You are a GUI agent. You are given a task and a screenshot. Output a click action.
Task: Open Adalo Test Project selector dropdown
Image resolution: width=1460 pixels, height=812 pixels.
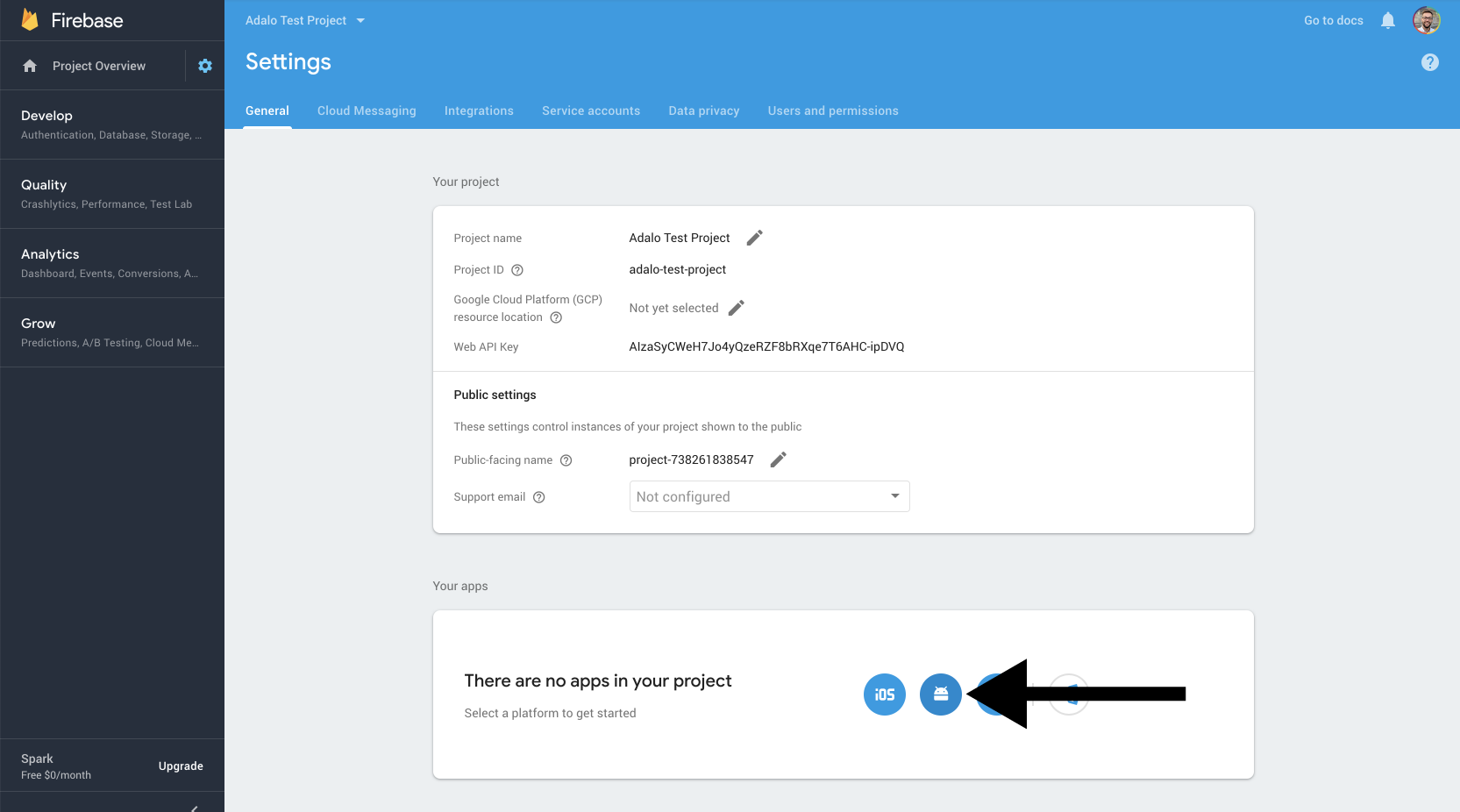[304, 20]
